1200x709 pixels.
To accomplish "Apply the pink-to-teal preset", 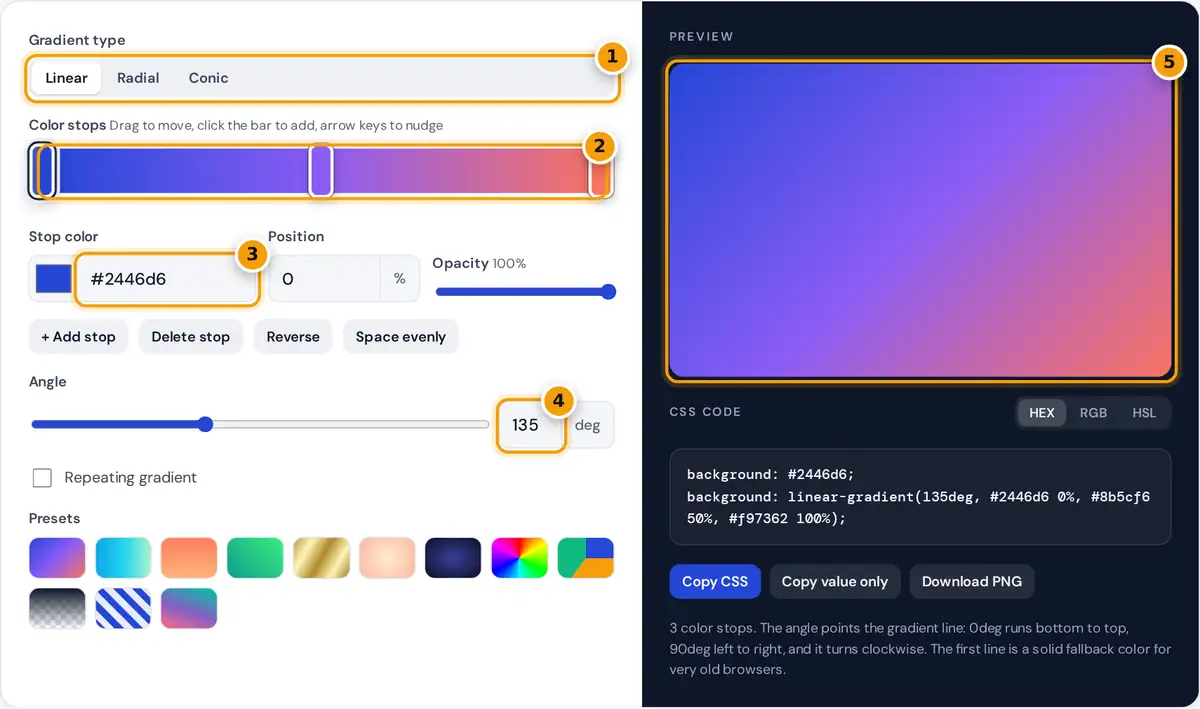I will [x=189, y=608].
